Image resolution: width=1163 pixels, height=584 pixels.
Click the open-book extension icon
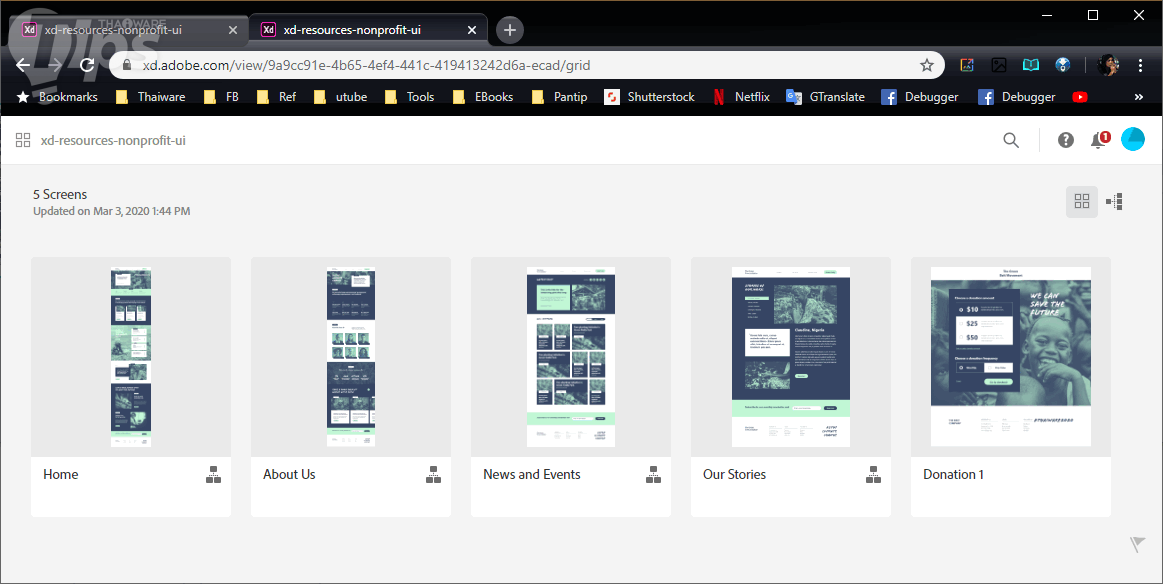(x=1031, y=65)
